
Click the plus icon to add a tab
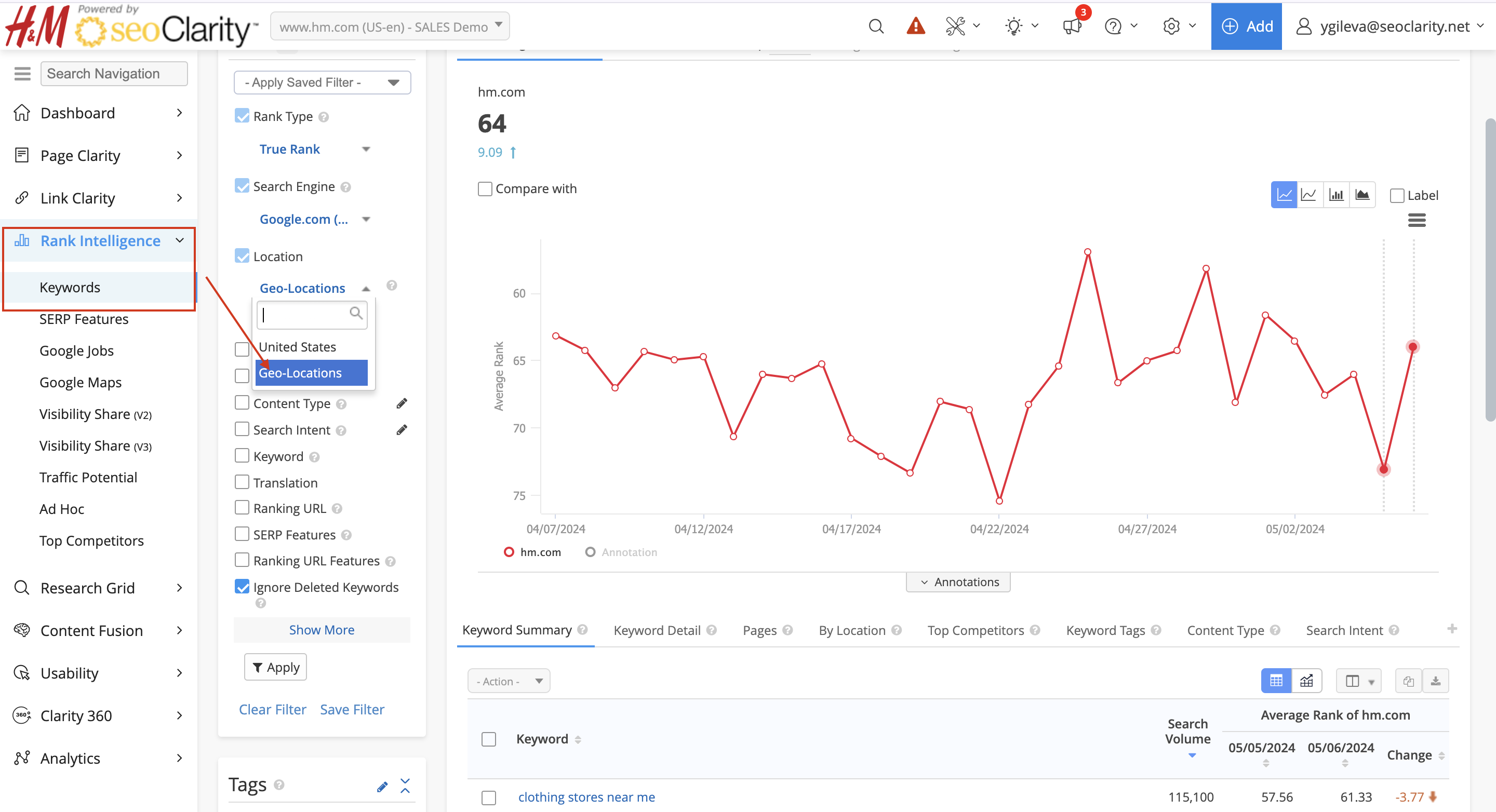(x=1452, y=629)
